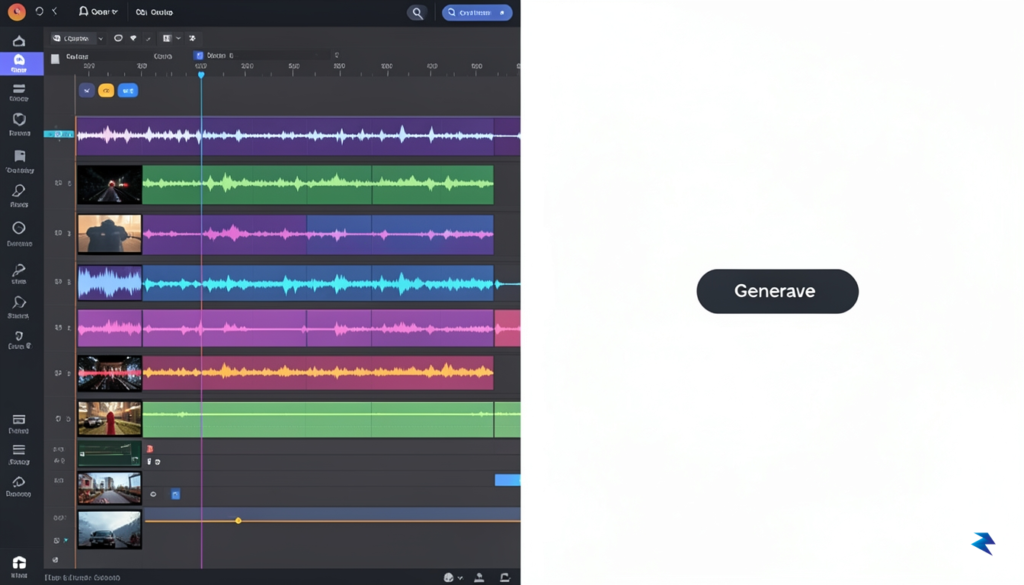Click the oval shape toolbar icon
The height and width of the screenshot is (585, 1024).
[118, 39]
